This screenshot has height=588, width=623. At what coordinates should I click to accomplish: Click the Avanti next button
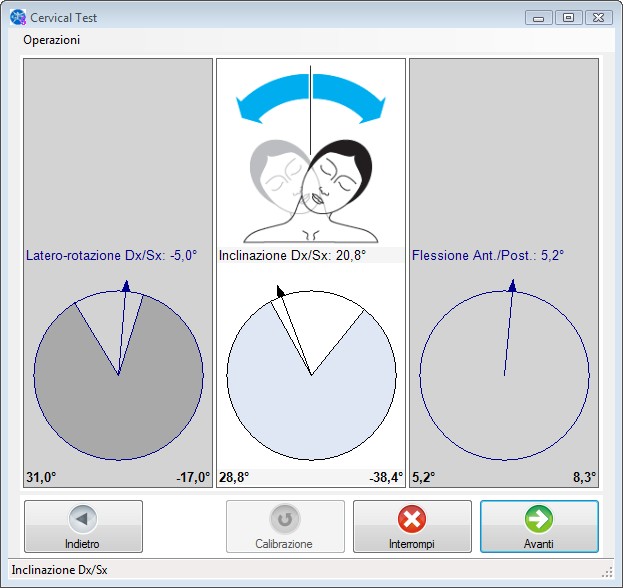pos(539,526)
